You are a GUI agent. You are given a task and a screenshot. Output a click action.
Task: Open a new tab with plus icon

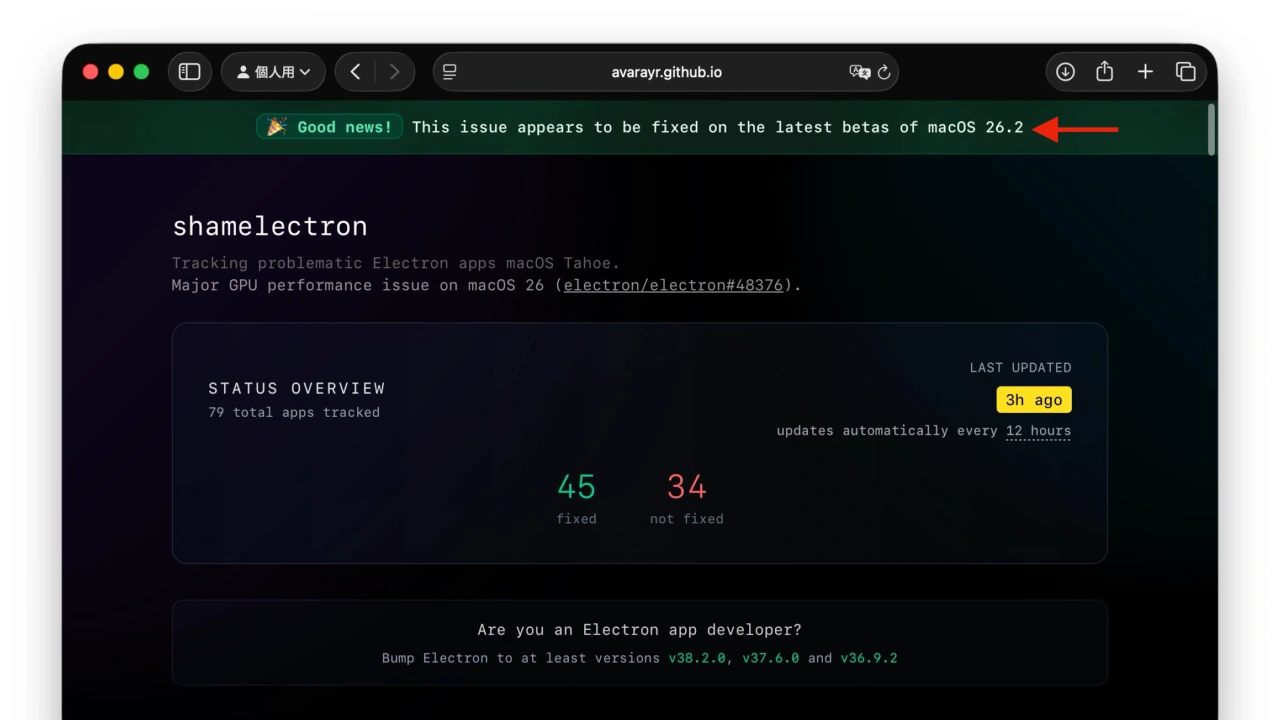pyautogui.click(x=1145, y=72)
